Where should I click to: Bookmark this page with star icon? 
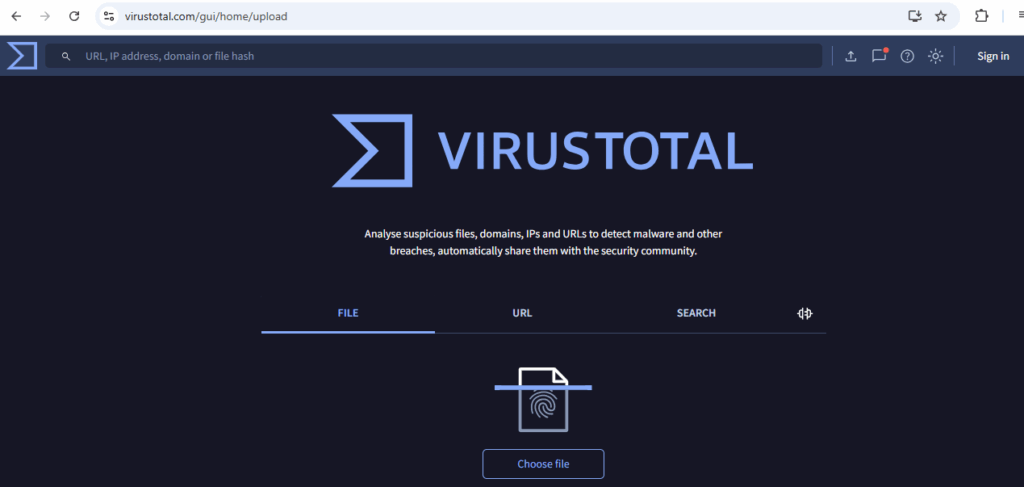pyautogui.click(x=940, y=16)
